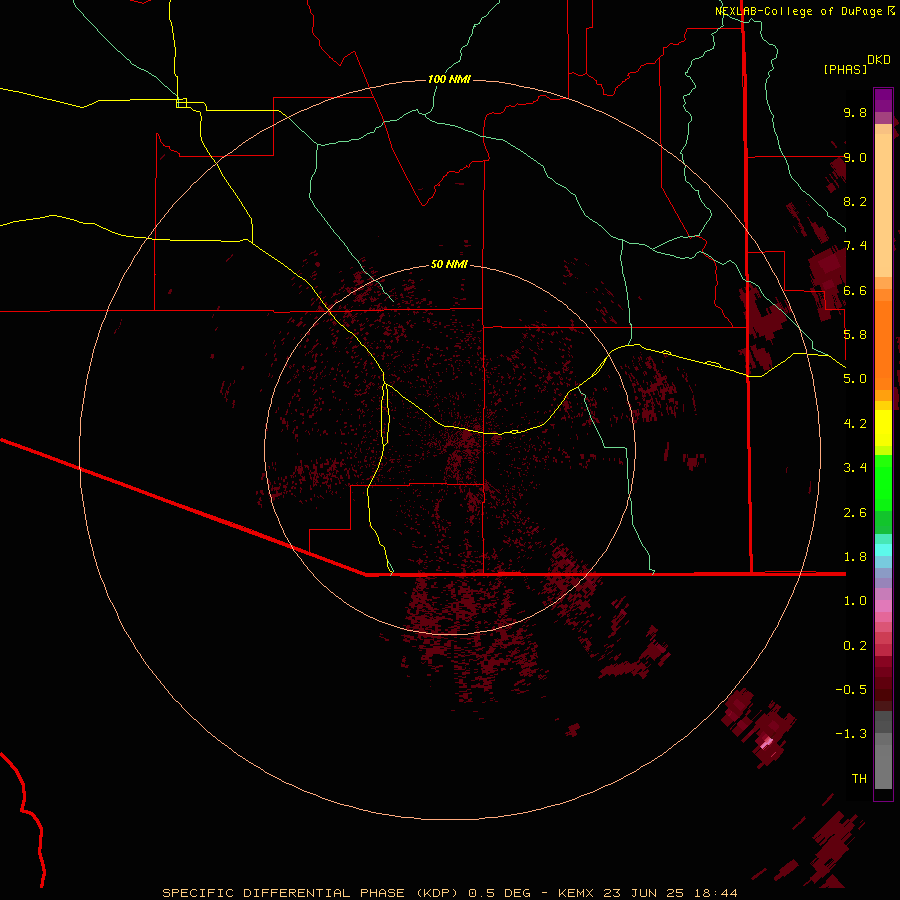The image size is (900, 900).
Task: Click the 9.8 value on the color scale
Action: pos(855,112)
